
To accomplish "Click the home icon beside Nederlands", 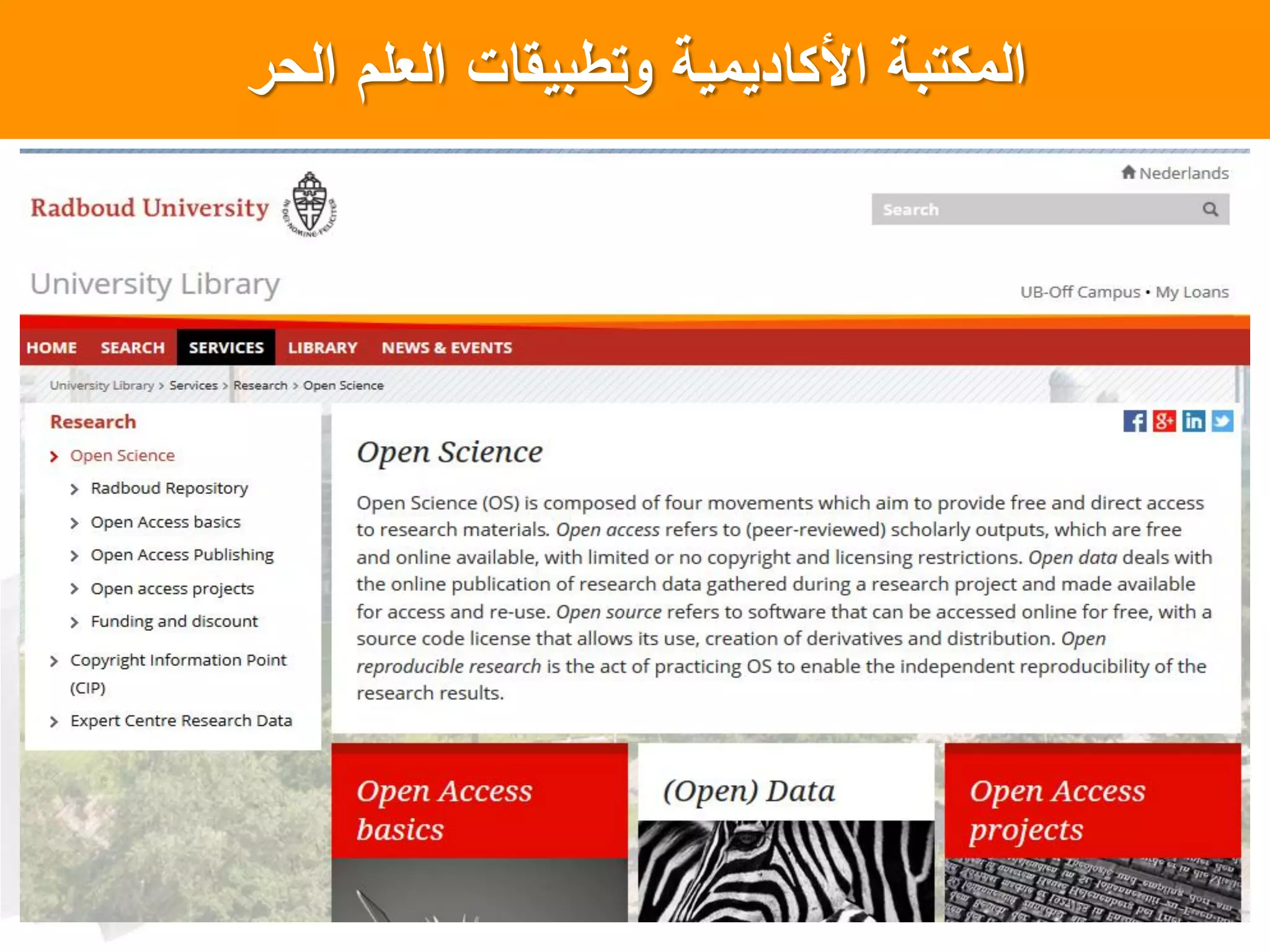I will (x=1128, y=172).
